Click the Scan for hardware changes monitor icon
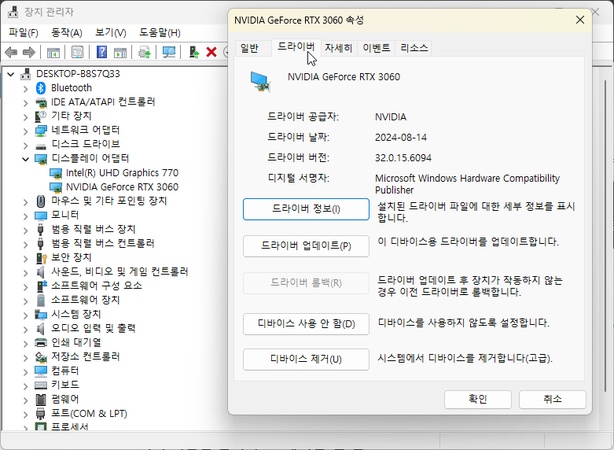This screenshot has width=614, height=450. 169,52
